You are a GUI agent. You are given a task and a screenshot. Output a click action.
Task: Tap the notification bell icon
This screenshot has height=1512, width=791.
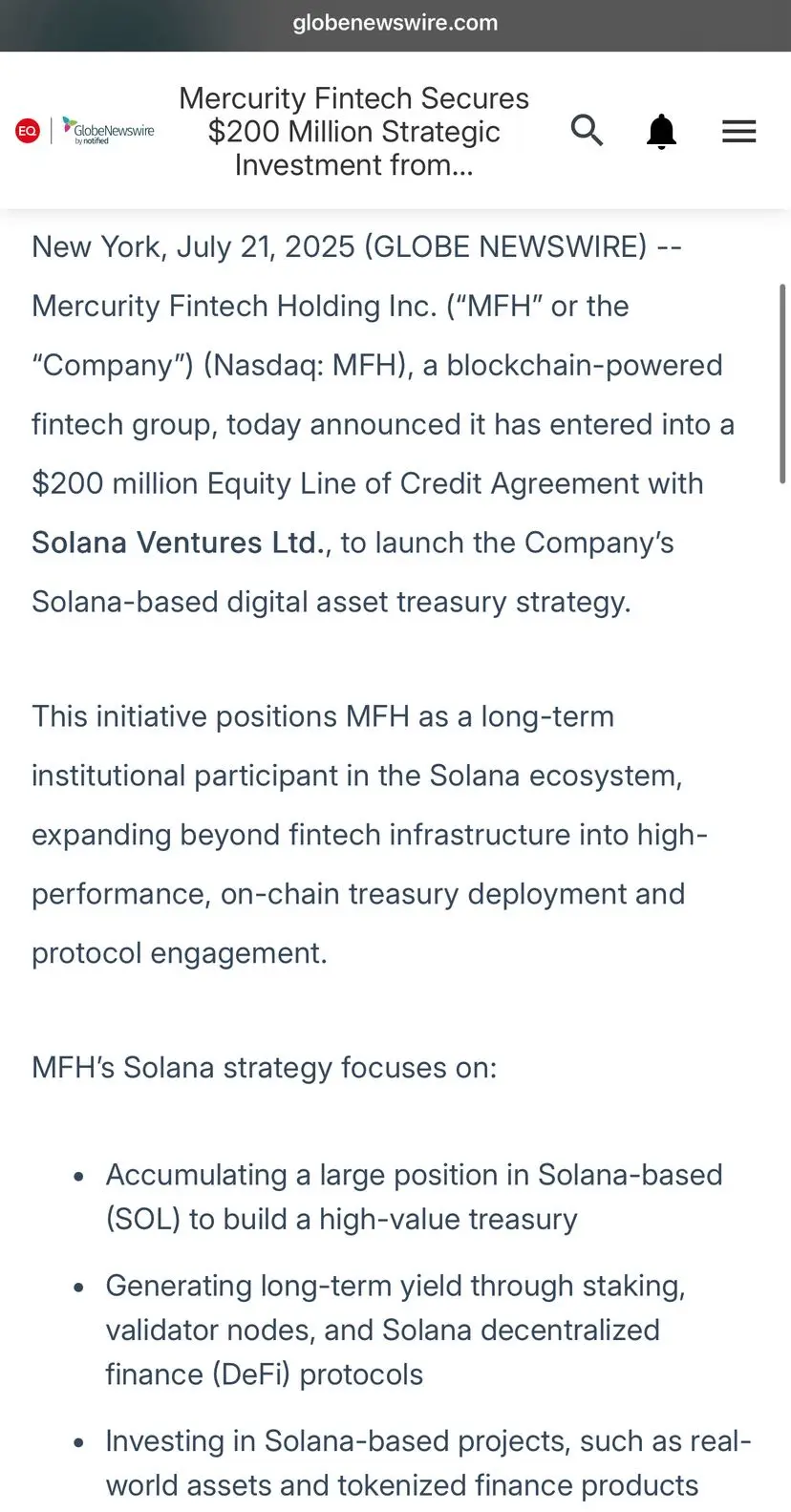coord(661,131)
